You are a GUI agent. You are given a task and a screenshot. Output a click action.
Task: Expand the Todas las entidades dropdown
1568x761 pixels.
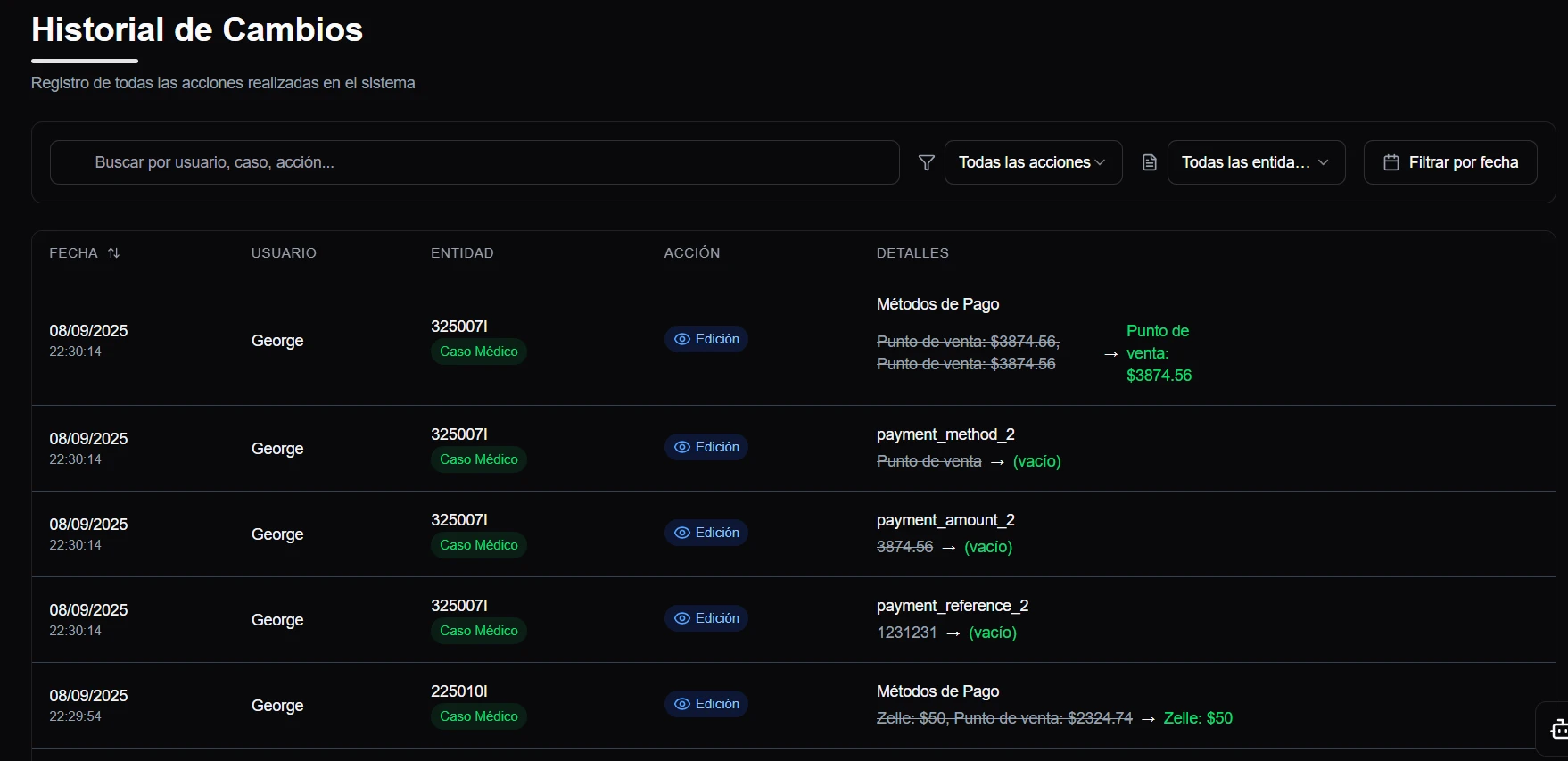point(1256,162)
